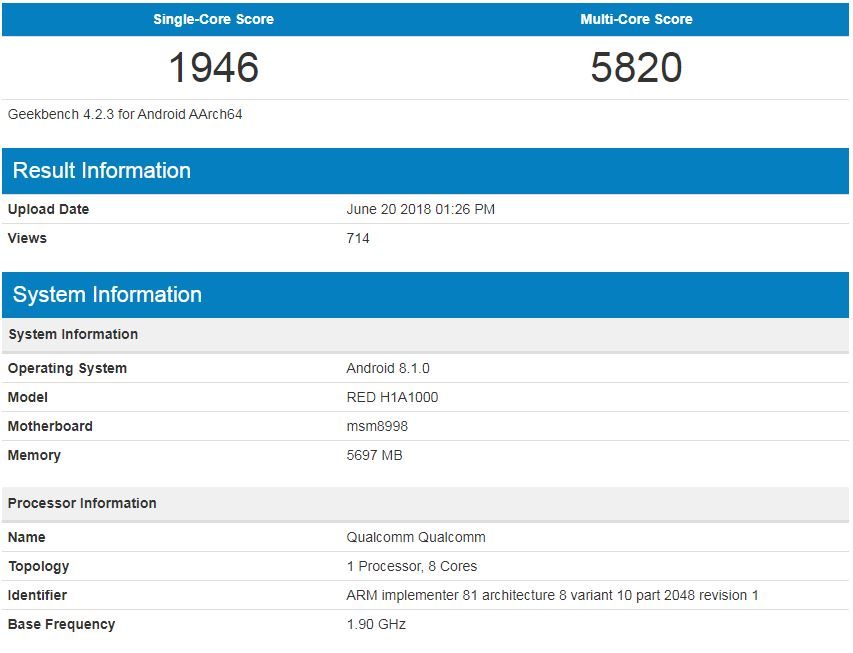Screen dimensions: 853x653
Task: Select the Motherboard label
Action: click(50, 426)
